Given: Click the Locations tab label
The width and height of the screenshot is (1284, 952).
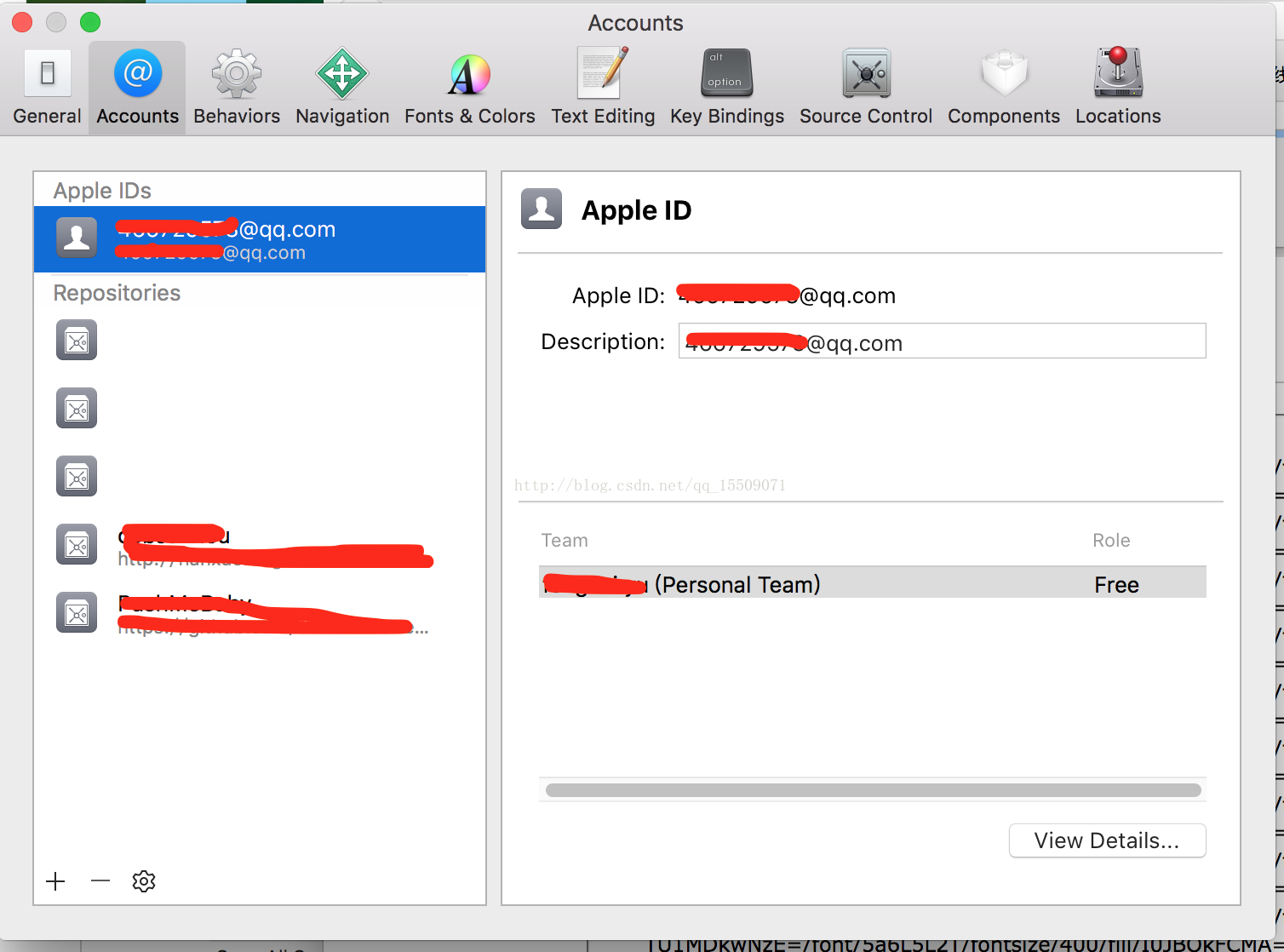Looking at the screenshot, I should (1118, 116).
